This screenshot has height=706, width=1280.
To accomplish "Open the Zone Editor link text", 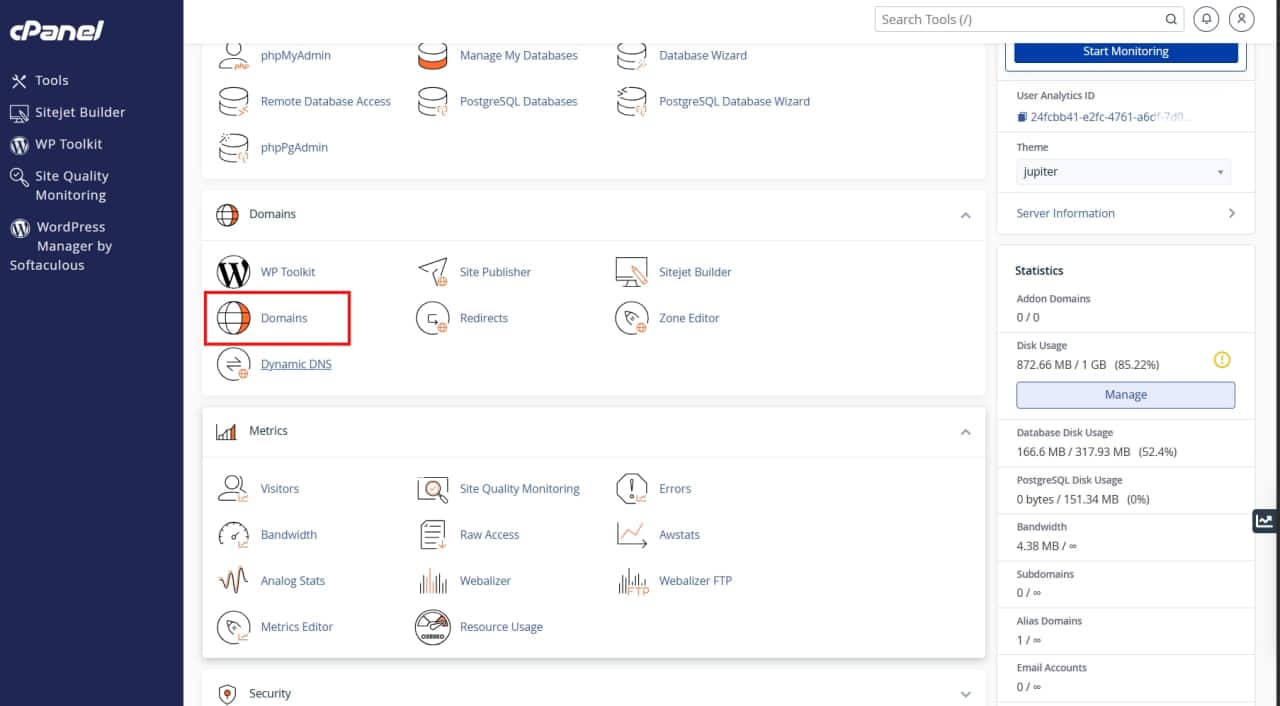I will point(689,318).
